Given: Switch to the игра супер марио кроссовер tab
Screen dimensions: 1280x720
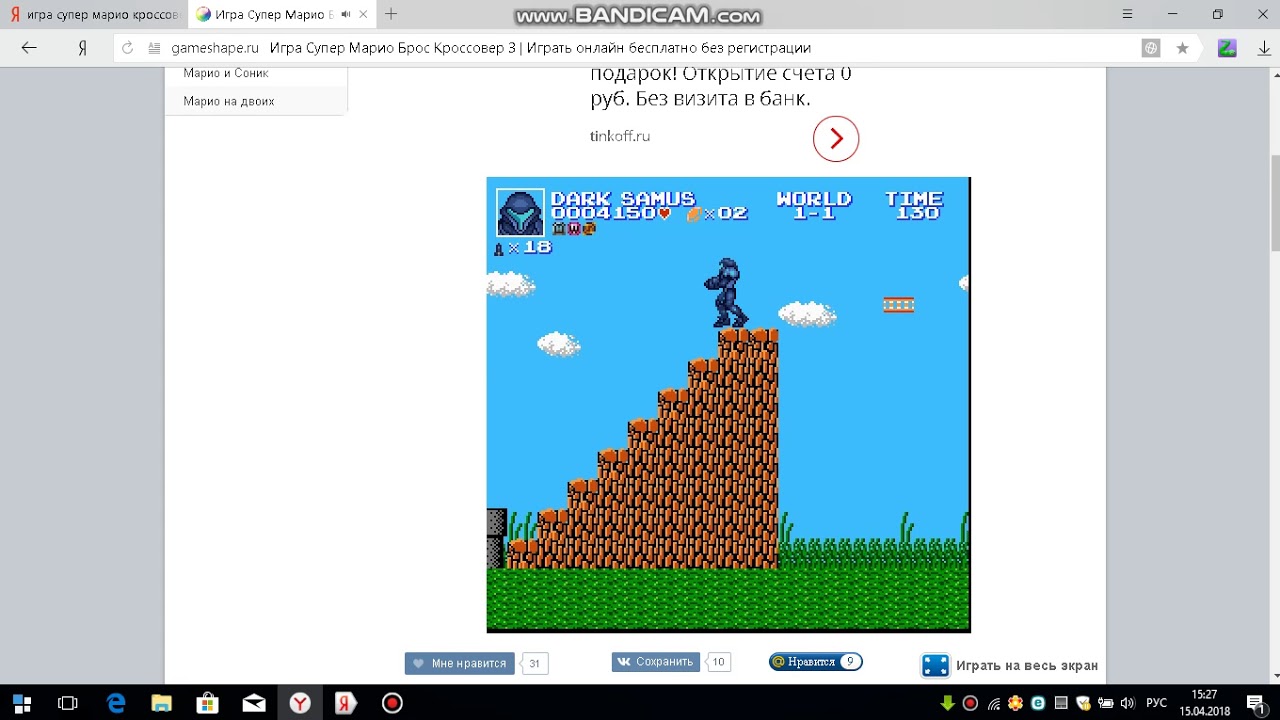Looking at the screenshot, I should (94, 14).
